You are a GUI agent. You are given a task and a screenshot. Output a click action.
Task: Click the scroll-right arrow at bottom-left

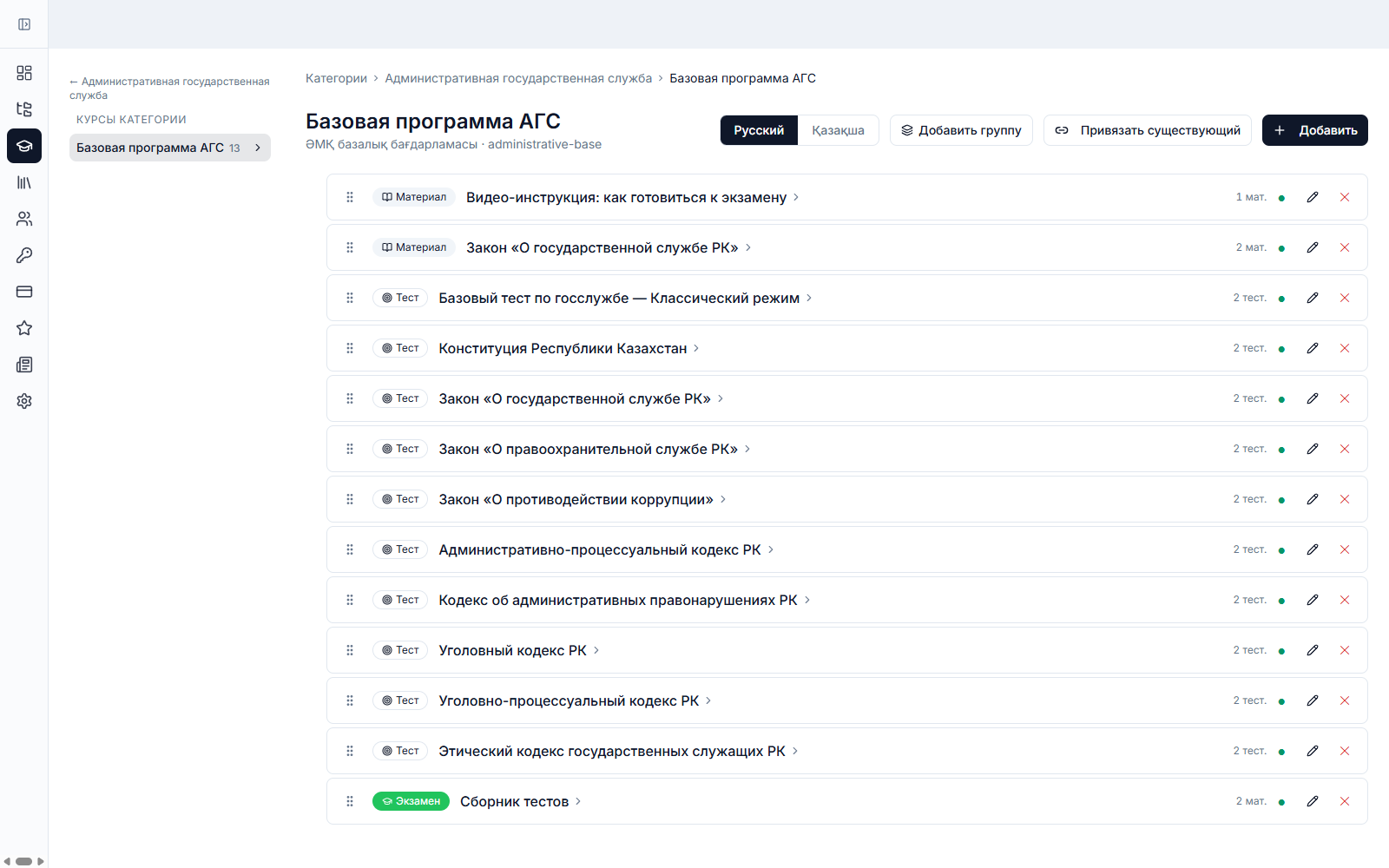[x=40, y=861]
